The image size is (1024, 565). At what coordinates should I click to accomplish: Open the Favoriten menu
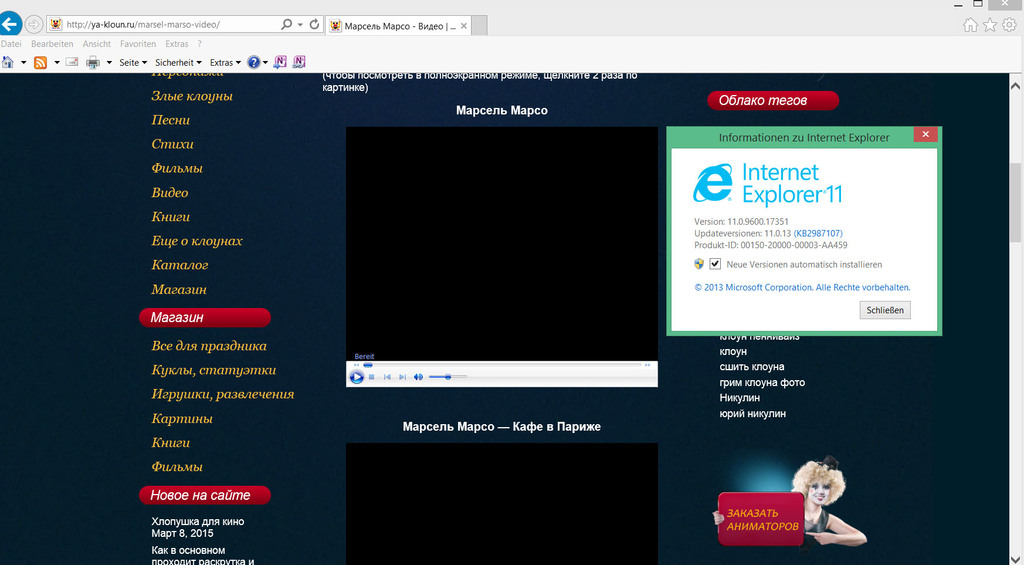[138, 44]
